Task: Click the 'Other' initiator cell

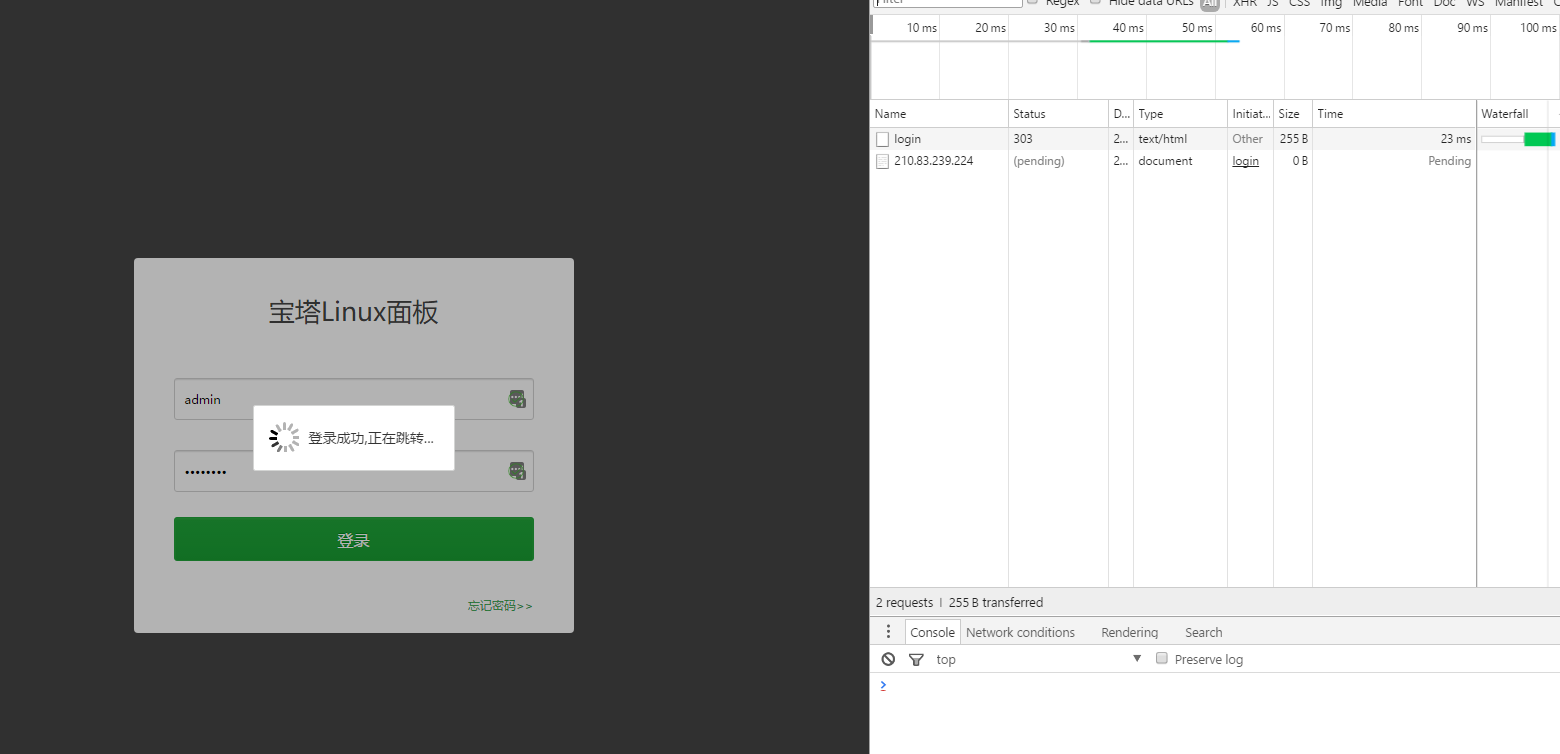Action: pos(1247,139)
